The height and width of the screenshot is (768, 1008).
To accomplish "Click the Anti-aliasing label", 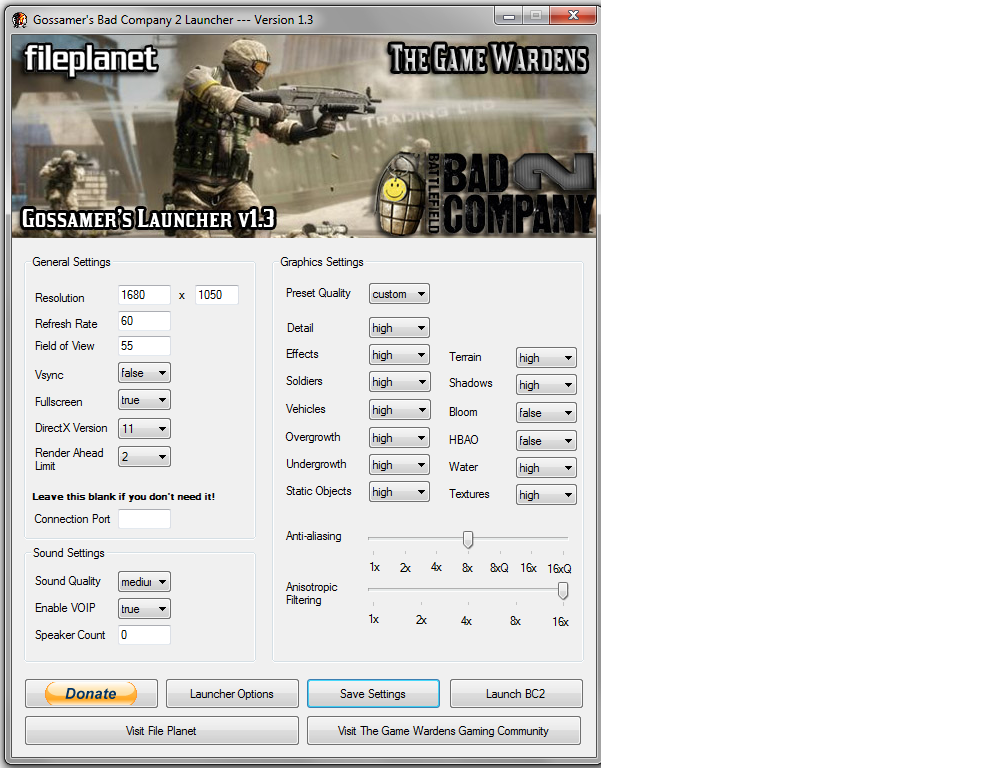I will point(314,536).
